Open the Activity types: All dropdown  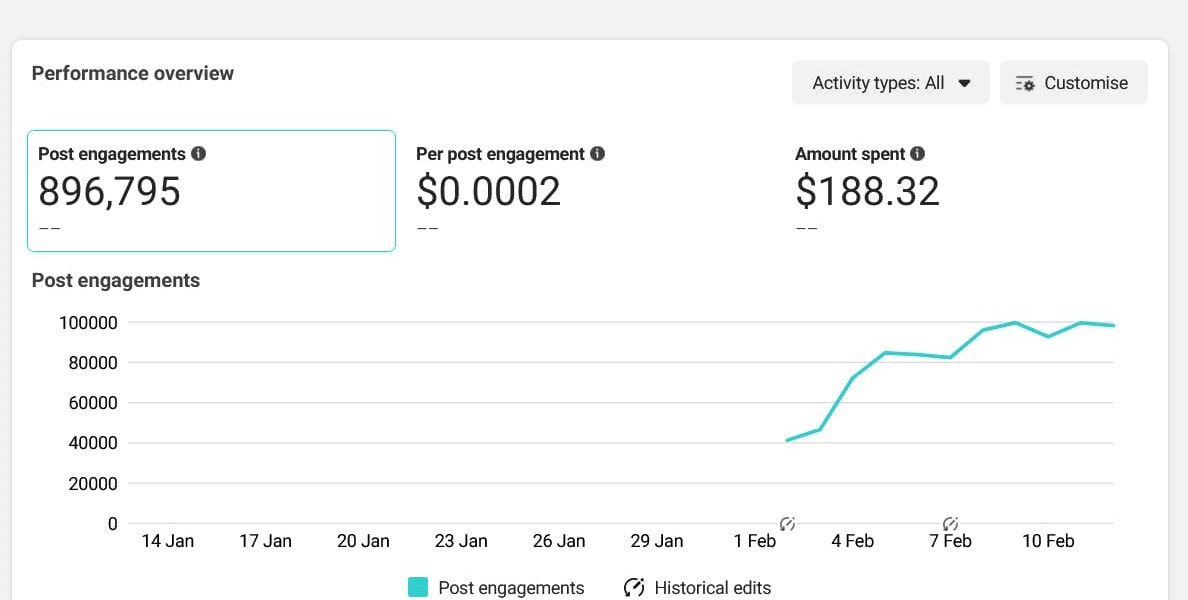pyautogui.click(x=889, y=83)
